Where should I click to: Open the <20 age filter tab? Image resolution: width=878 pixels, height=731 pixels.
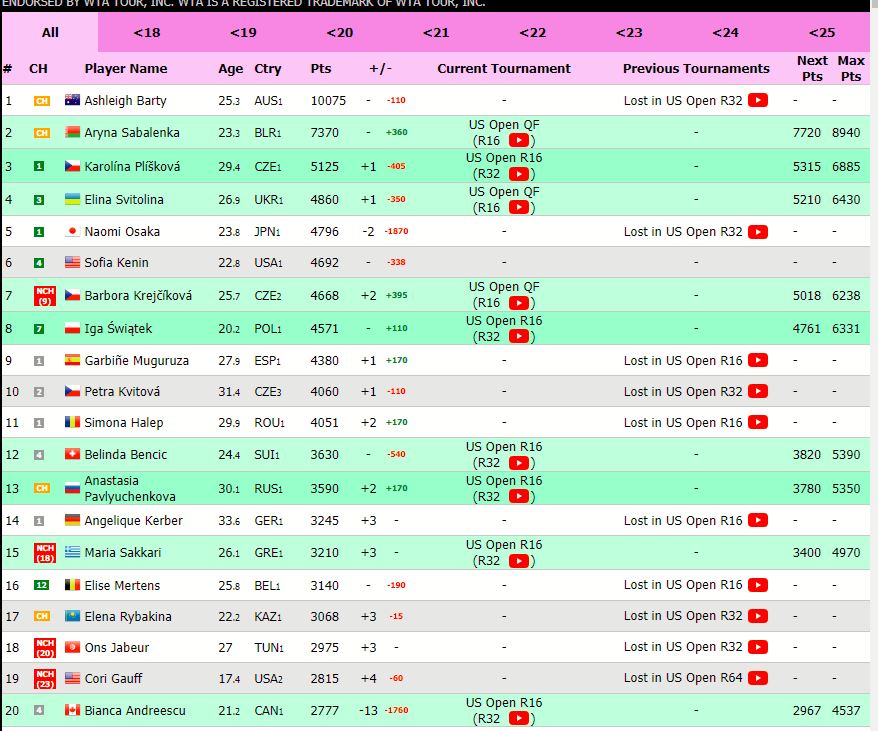pyautogui.click(x=340, y=32)
